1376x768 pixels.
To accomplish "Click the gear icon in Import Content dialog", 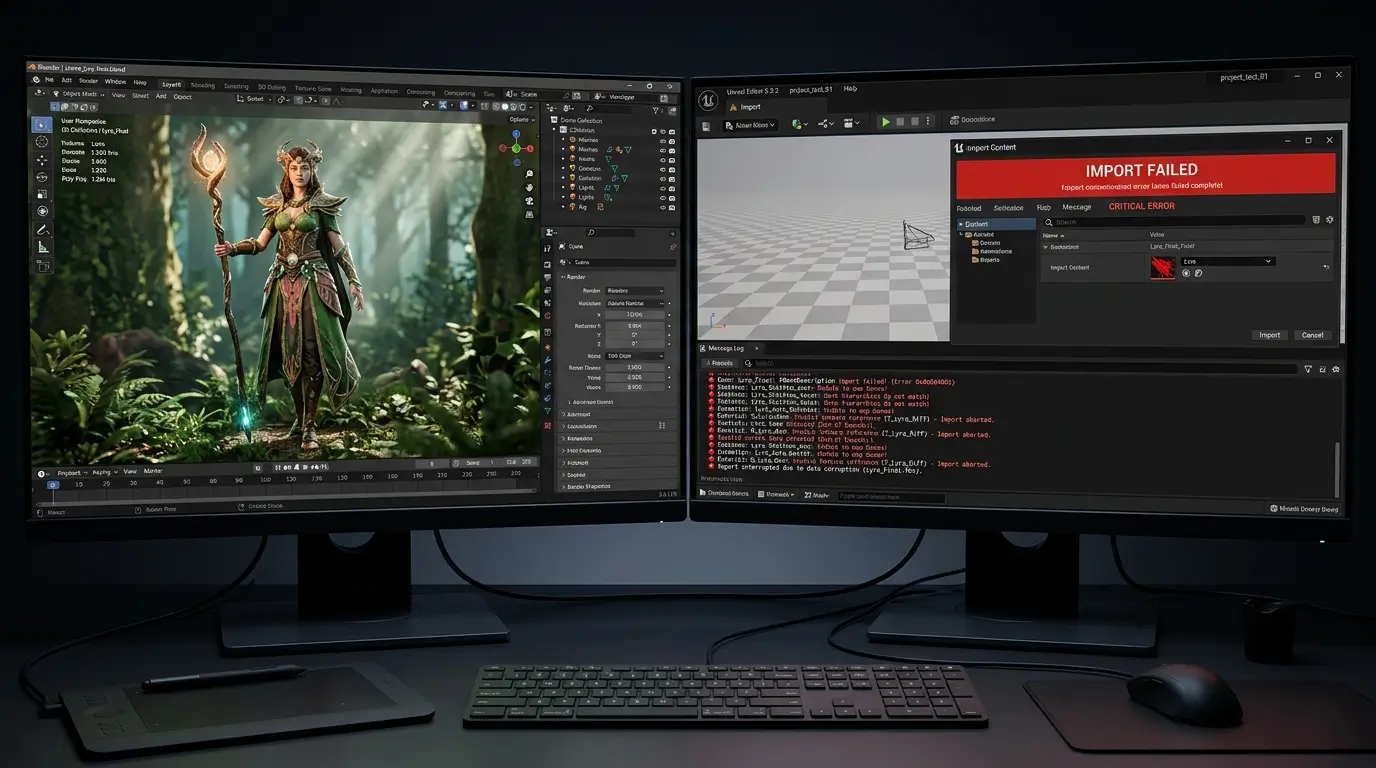I will (x=1329, y=220).
